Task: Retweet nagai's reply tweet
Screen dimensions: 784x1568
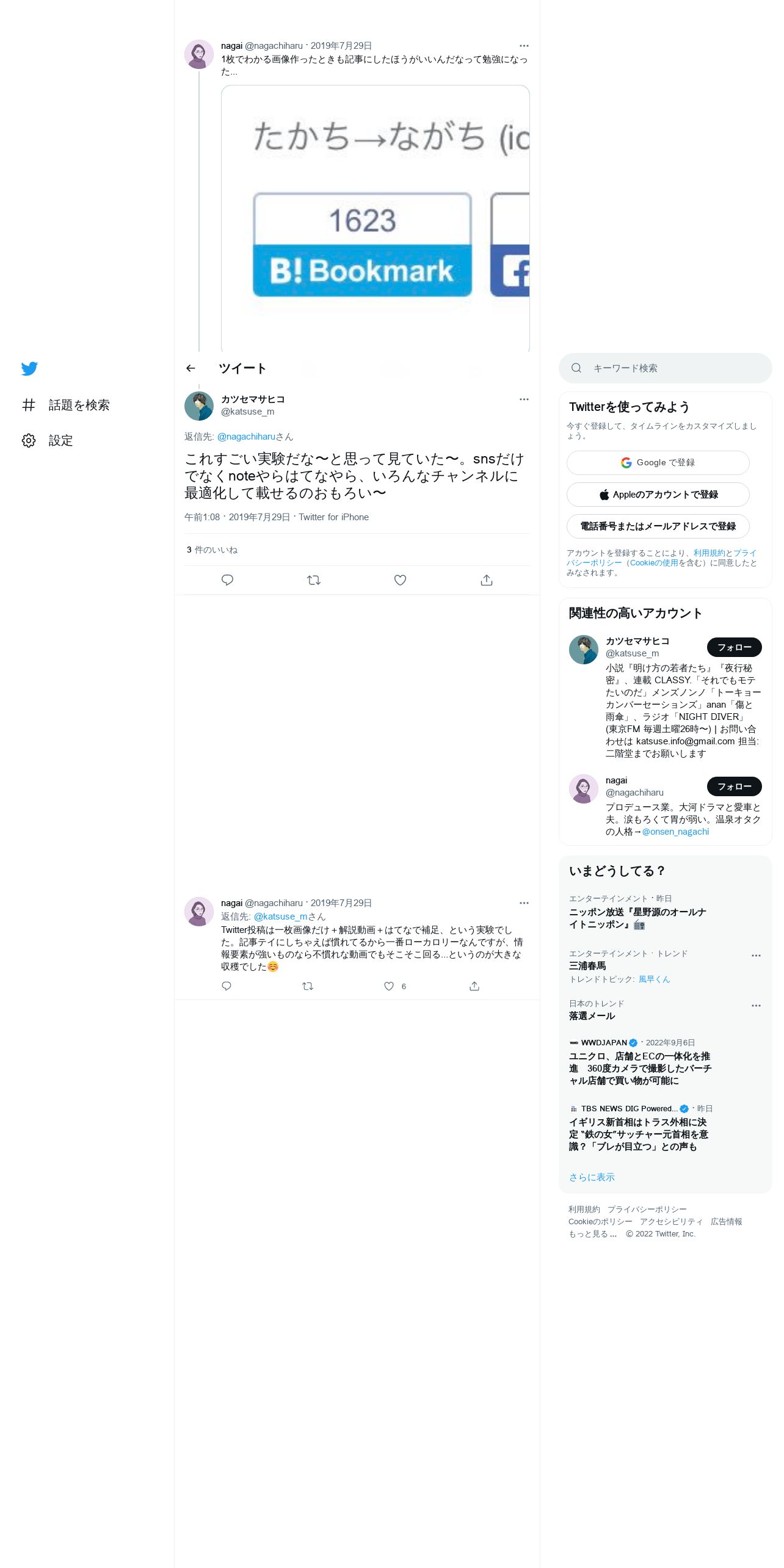Action: click(x=308, y=986)
